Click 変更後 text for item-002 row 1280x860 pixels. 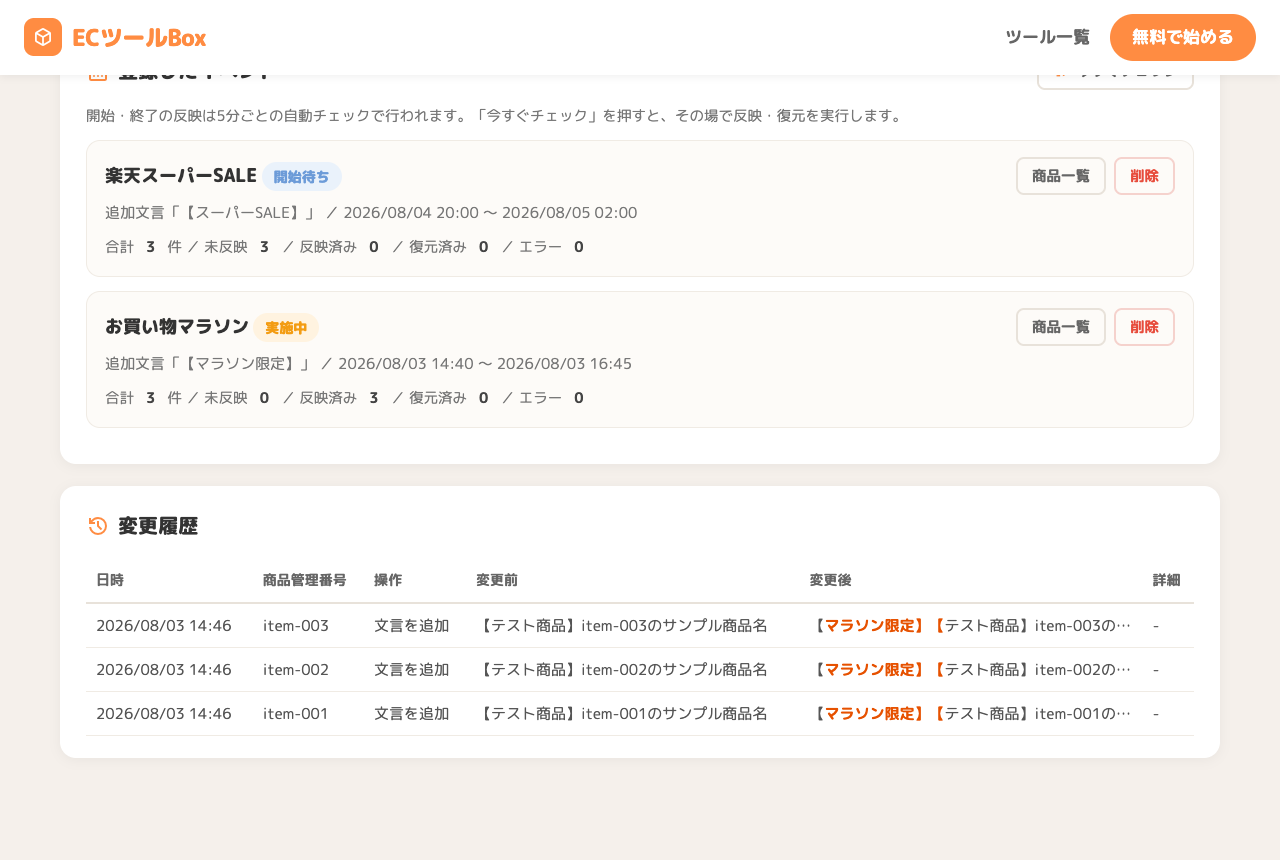pos(970,670)
